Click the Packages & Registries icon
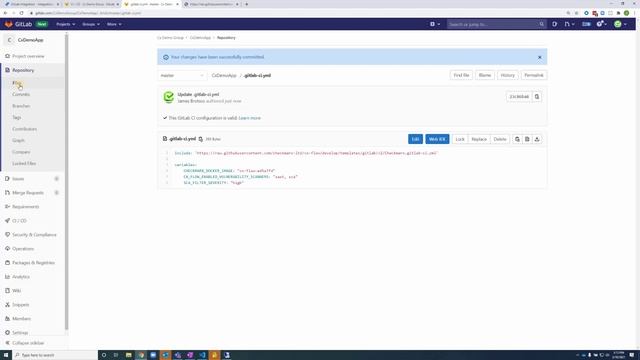 pos(7,262)
